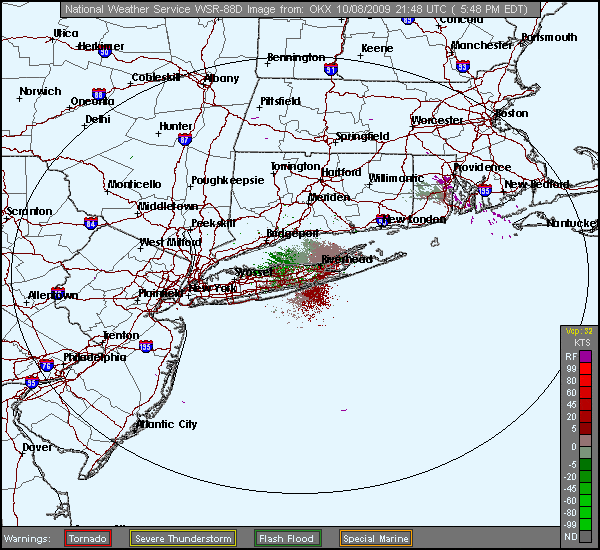The image size is (600, 550).
Task: Click the Portsmouth city label
Action: pos(549,38)
